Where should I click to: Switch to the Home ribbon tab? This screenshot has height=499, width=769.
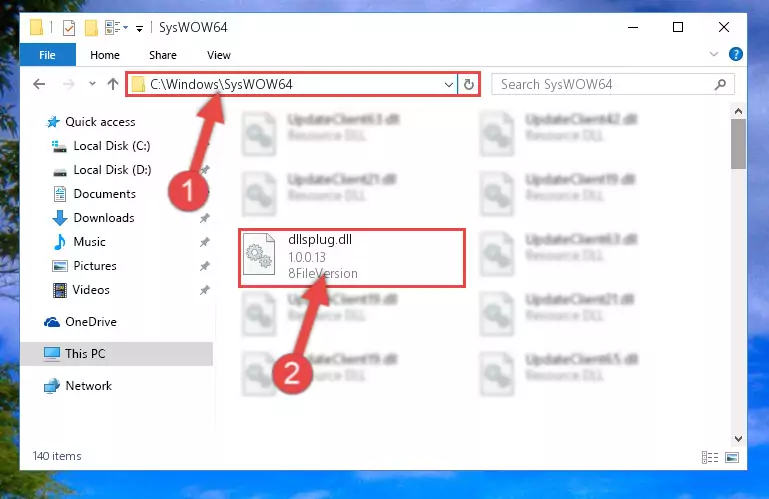coord(104,55)
